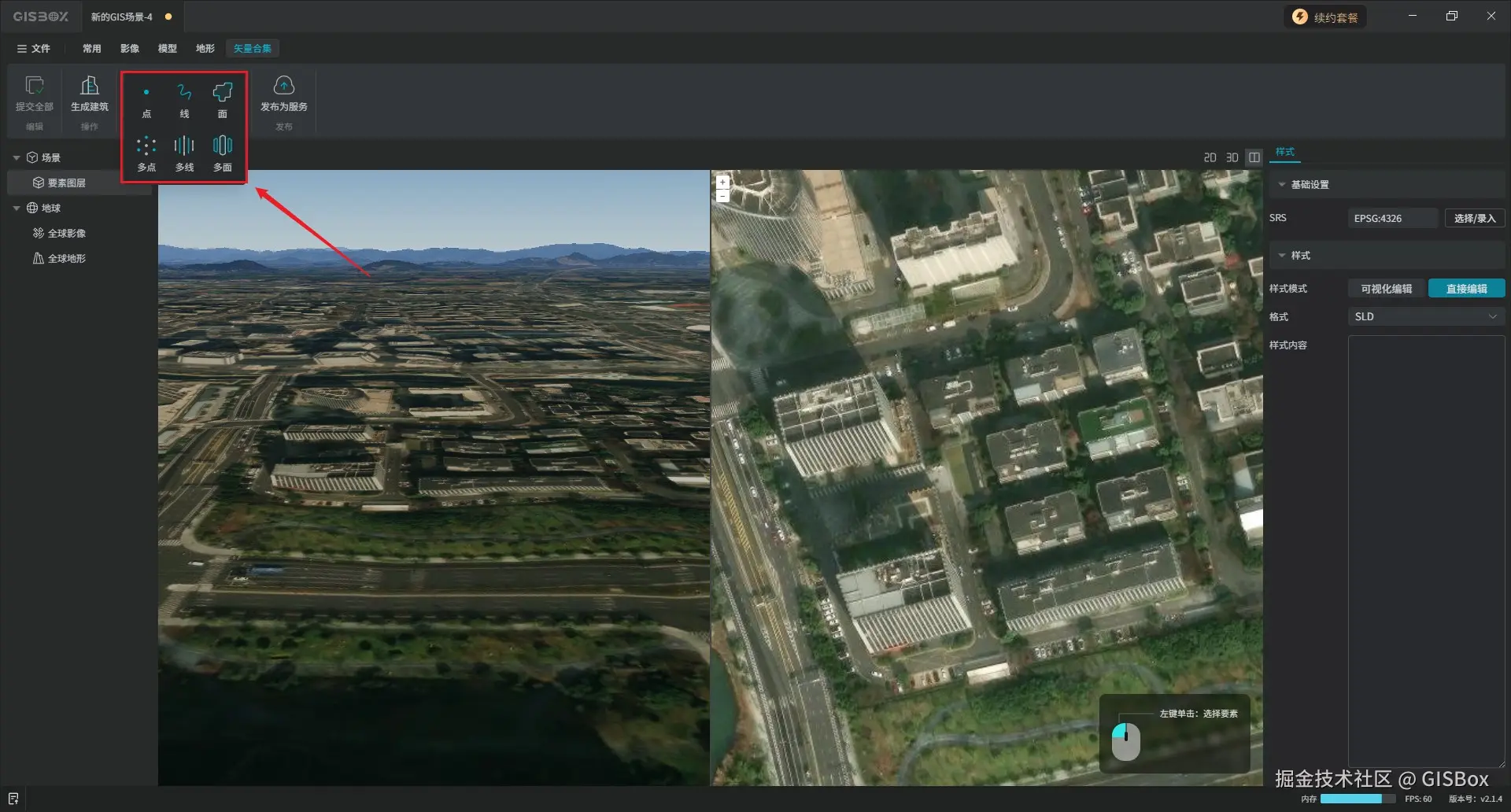Click the 选择/录入 button
Viewport: 1511px width, 812px height.
tap(1475, 218)
